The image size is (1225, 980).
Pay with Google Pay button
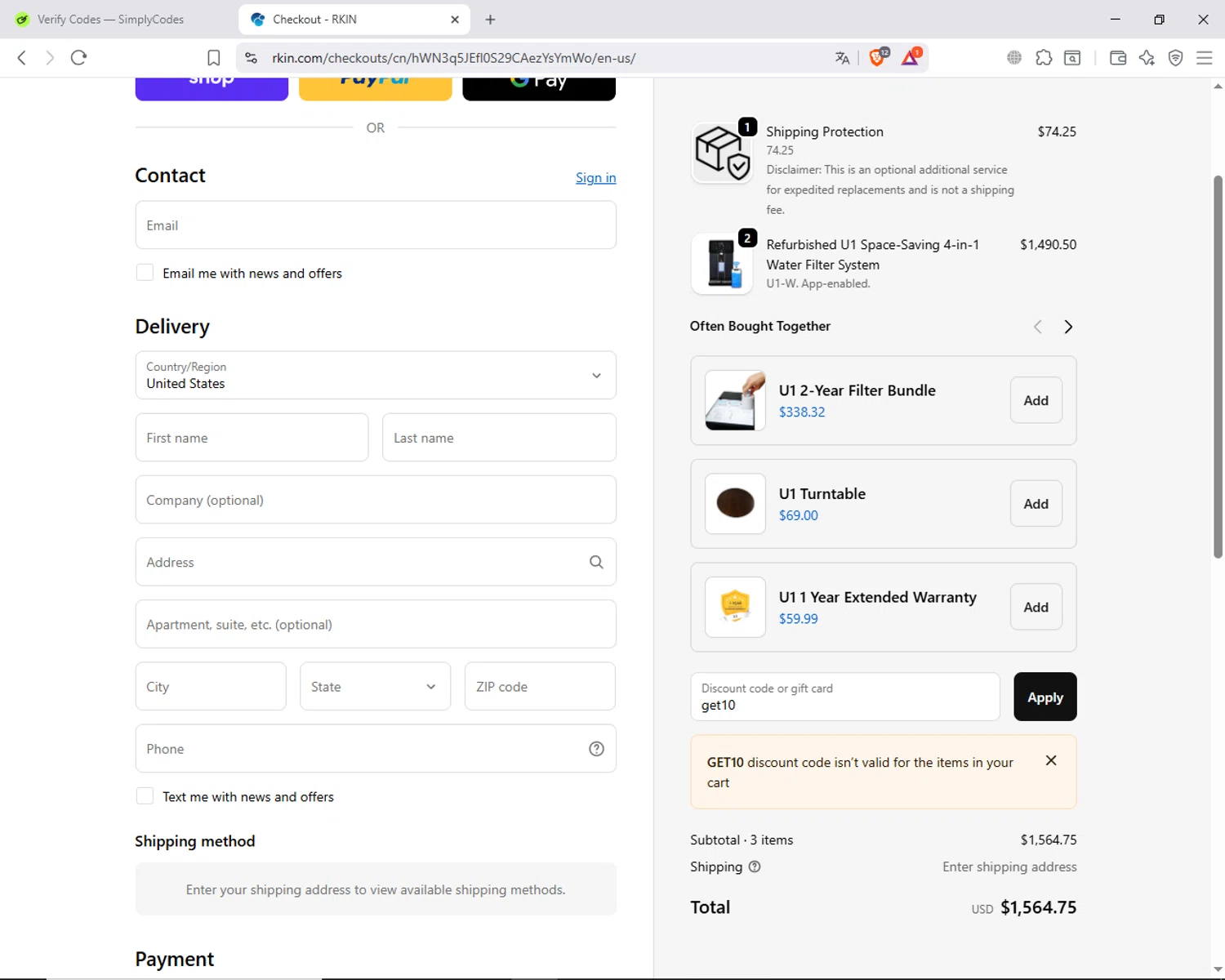(x=539, y=88)
